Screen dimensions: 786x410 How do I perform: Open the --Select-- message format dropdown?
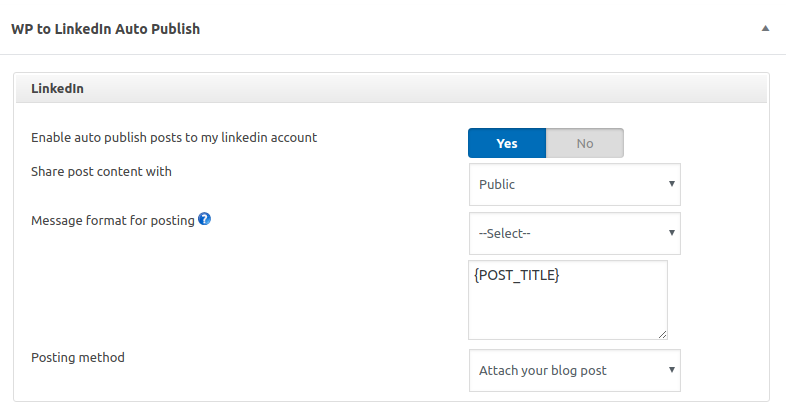click(574, 234)
